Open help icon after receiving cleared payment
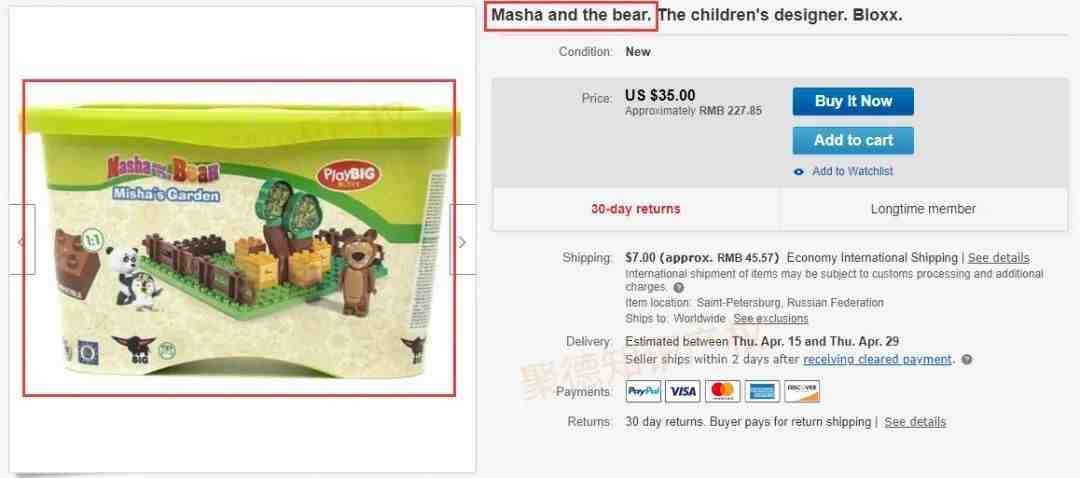 tap(966, 360)
